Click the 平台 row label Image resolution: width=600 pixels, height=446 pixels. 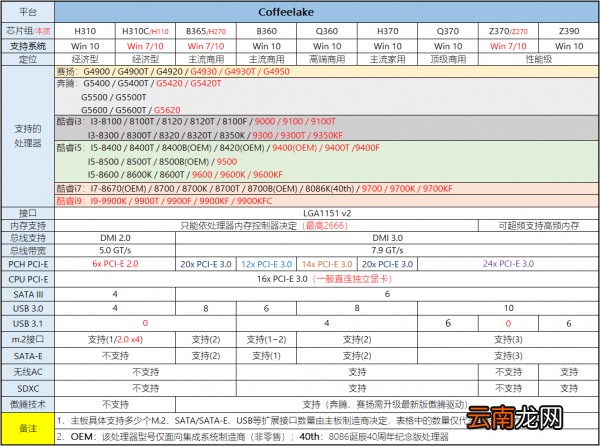click(x=28, y=12)
